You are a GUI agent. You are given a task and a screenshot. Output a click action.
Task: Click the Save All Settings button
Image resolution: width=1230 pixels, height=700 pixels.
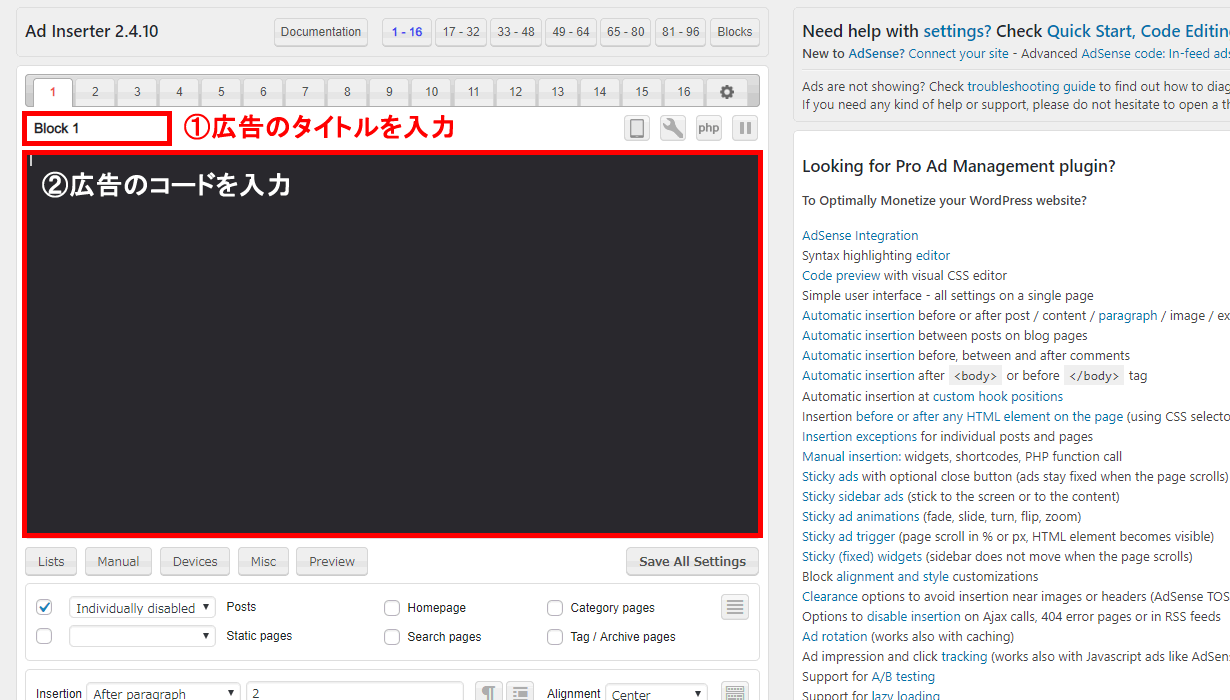click(x=692, y=561)
